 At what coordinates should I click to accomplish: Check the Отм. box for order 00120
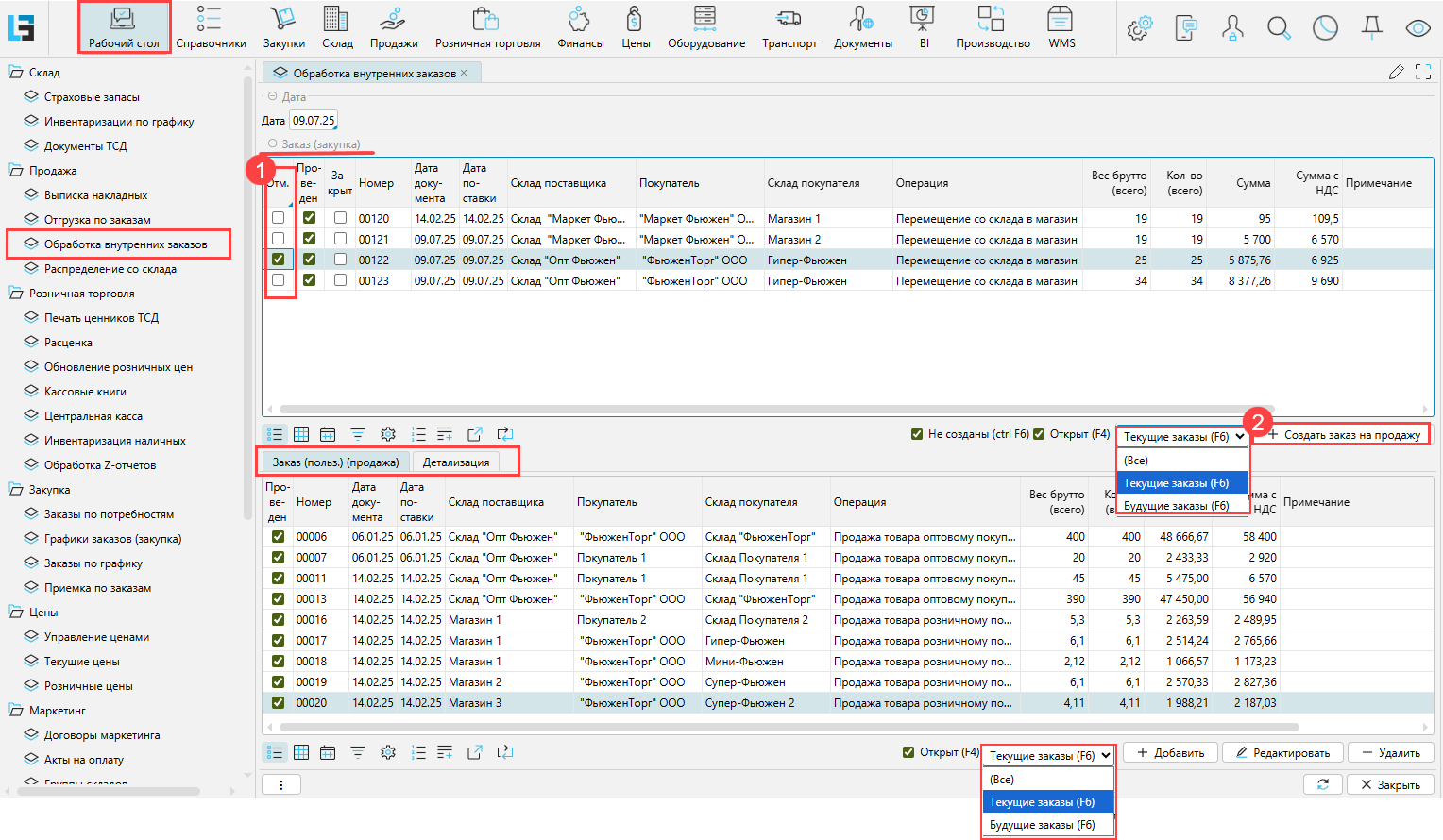coord(278,218)
